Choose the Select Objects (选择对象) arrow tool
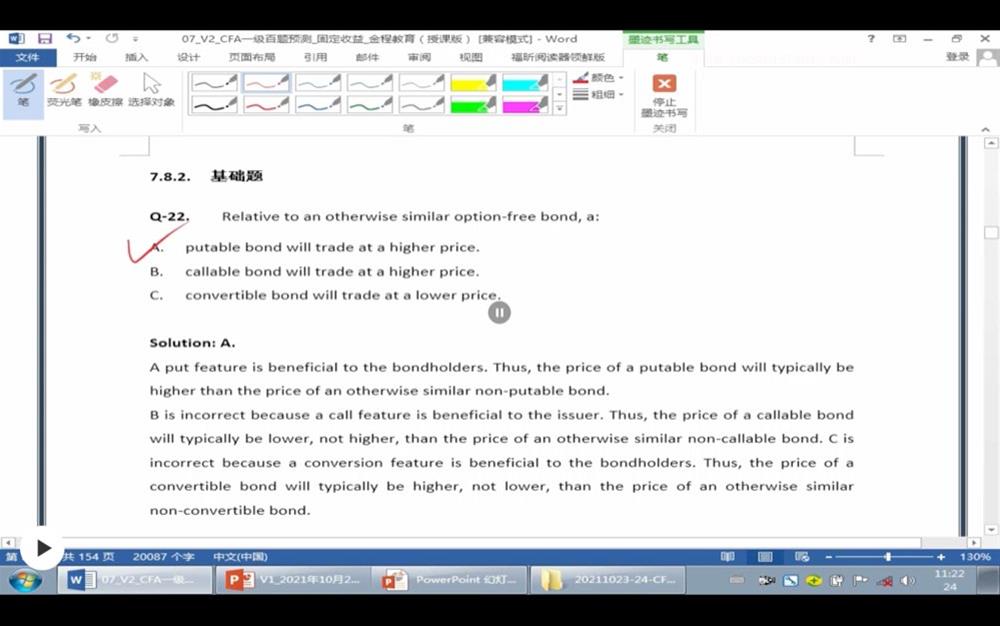 [x=151, y=91]
